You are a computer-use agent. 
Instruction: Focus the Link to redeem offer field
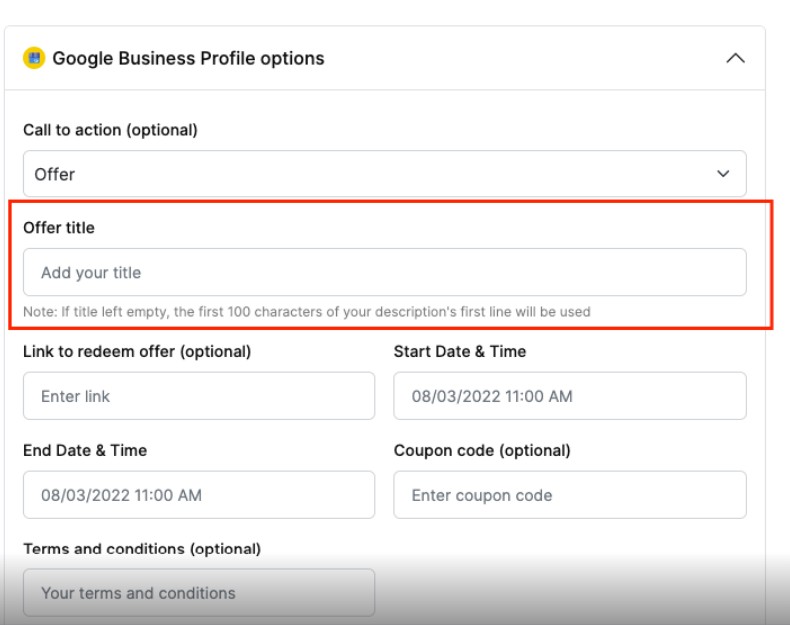click(199, 396)
